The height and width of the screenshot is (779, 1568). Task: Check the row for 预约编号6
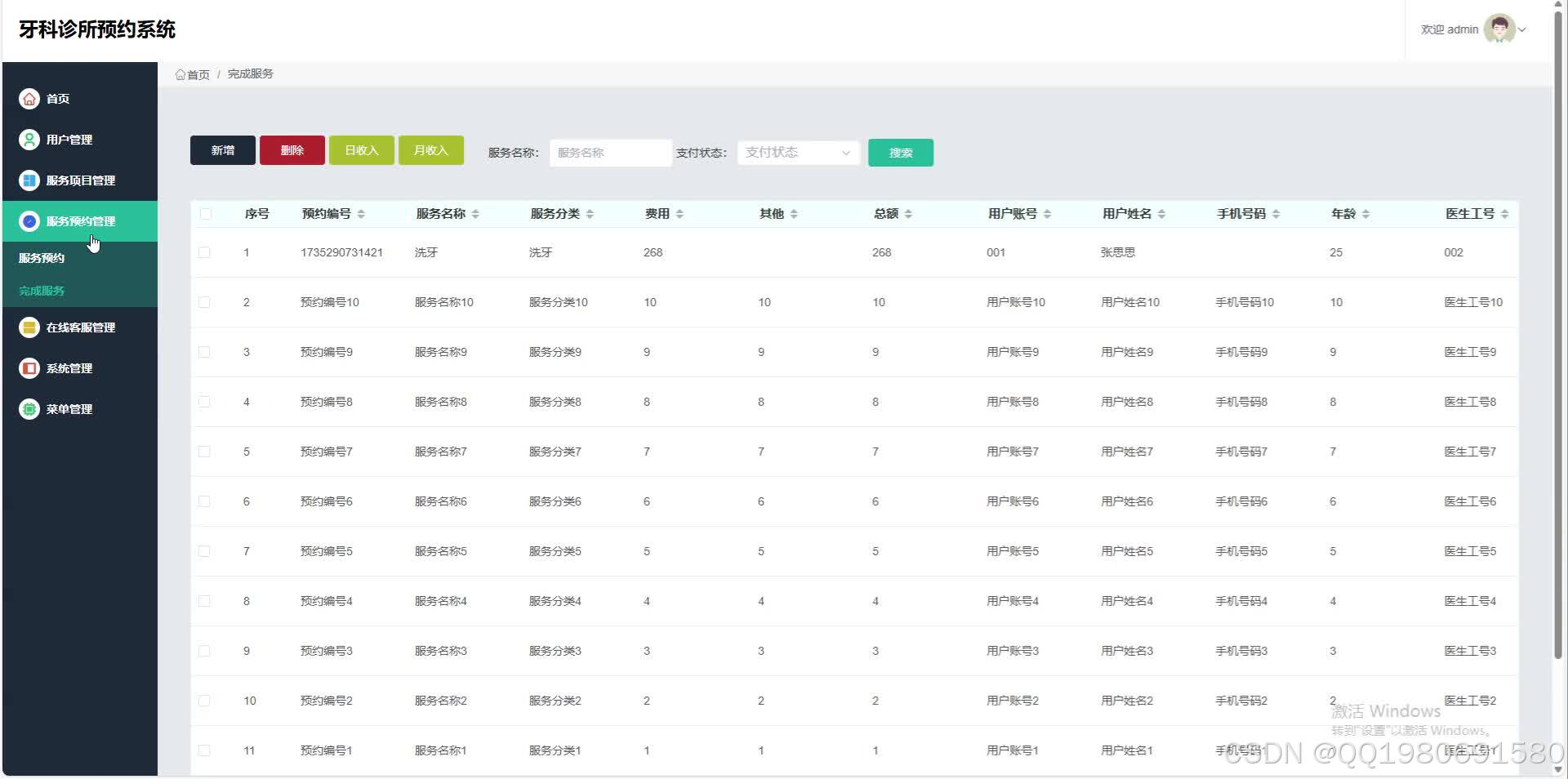point(204,501)
